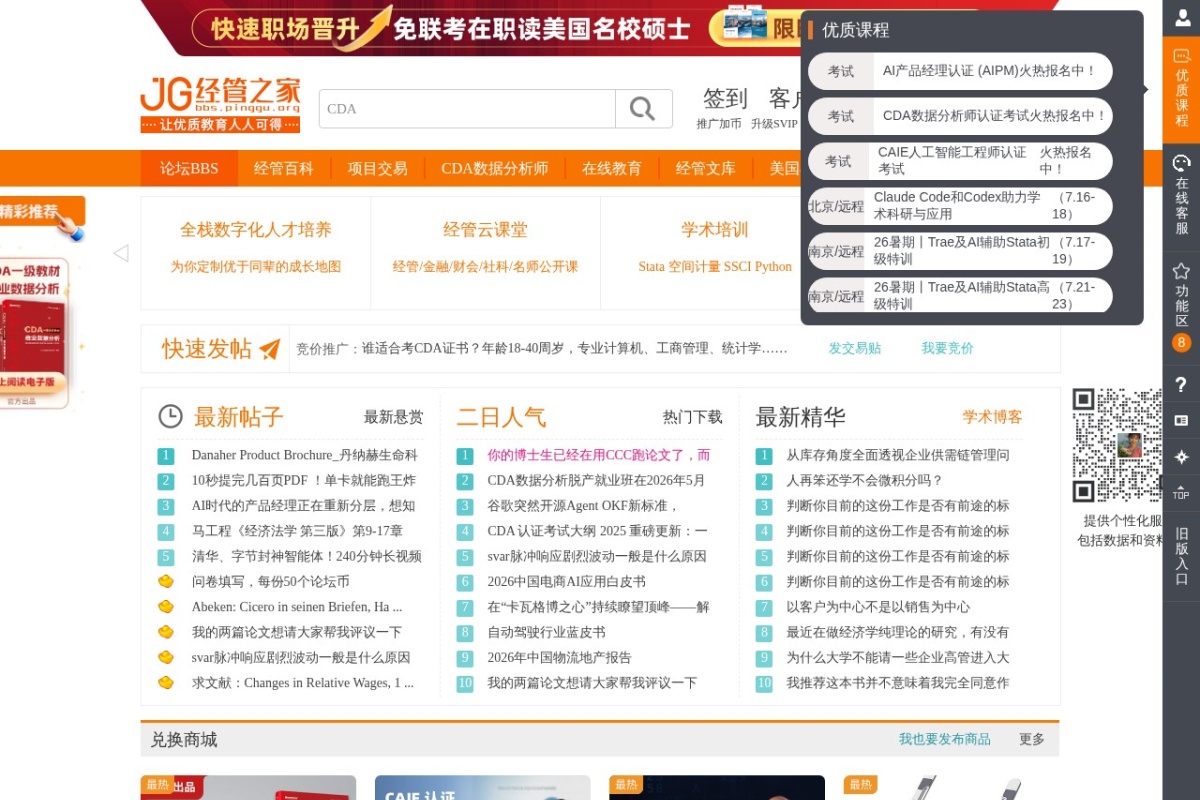
Task: Open post '求文献：Changes in Relative Wages'
Action: 302,683
